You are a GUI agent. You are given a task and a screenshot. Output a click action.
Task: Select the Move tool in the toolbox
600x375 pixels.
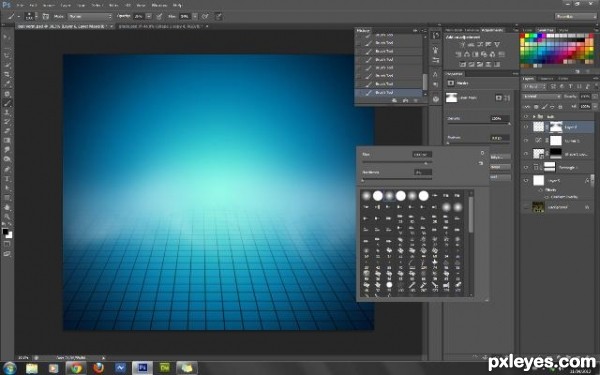pos(7,37)
